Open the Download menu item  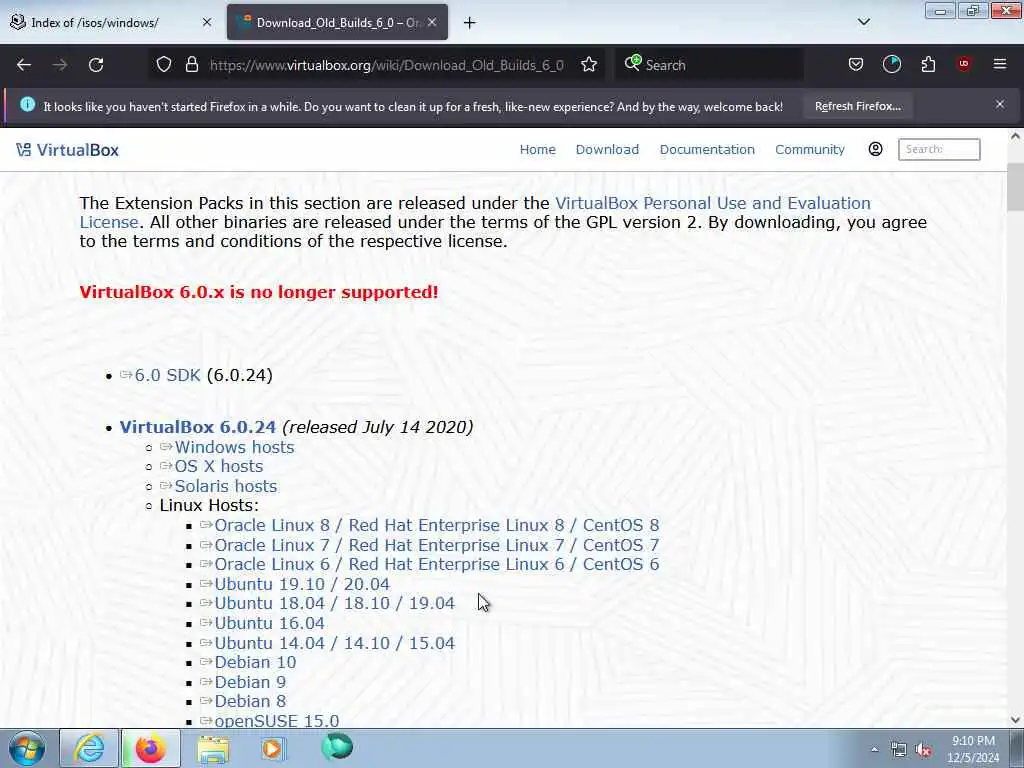[x=607, y=150]
